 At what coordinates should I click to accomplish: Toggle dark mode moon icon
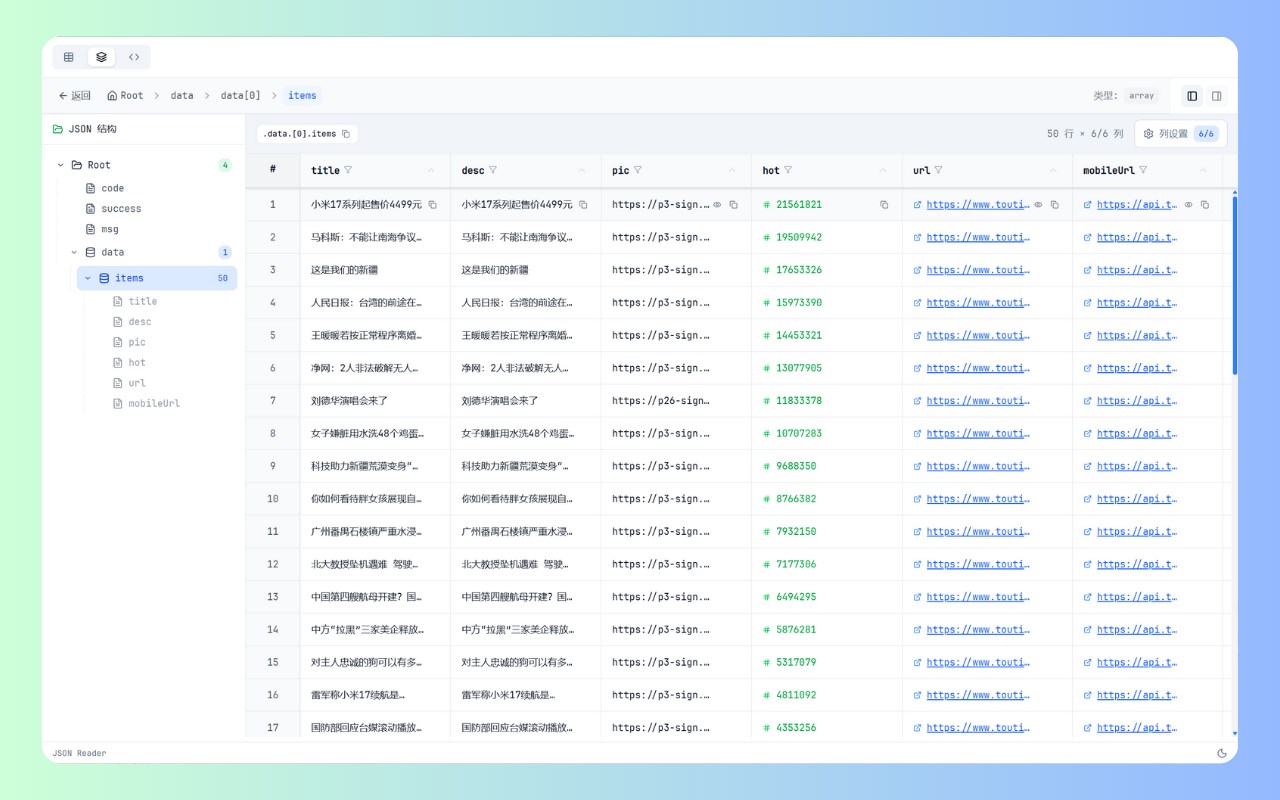pyautogui.click(x=1222, y=753)
